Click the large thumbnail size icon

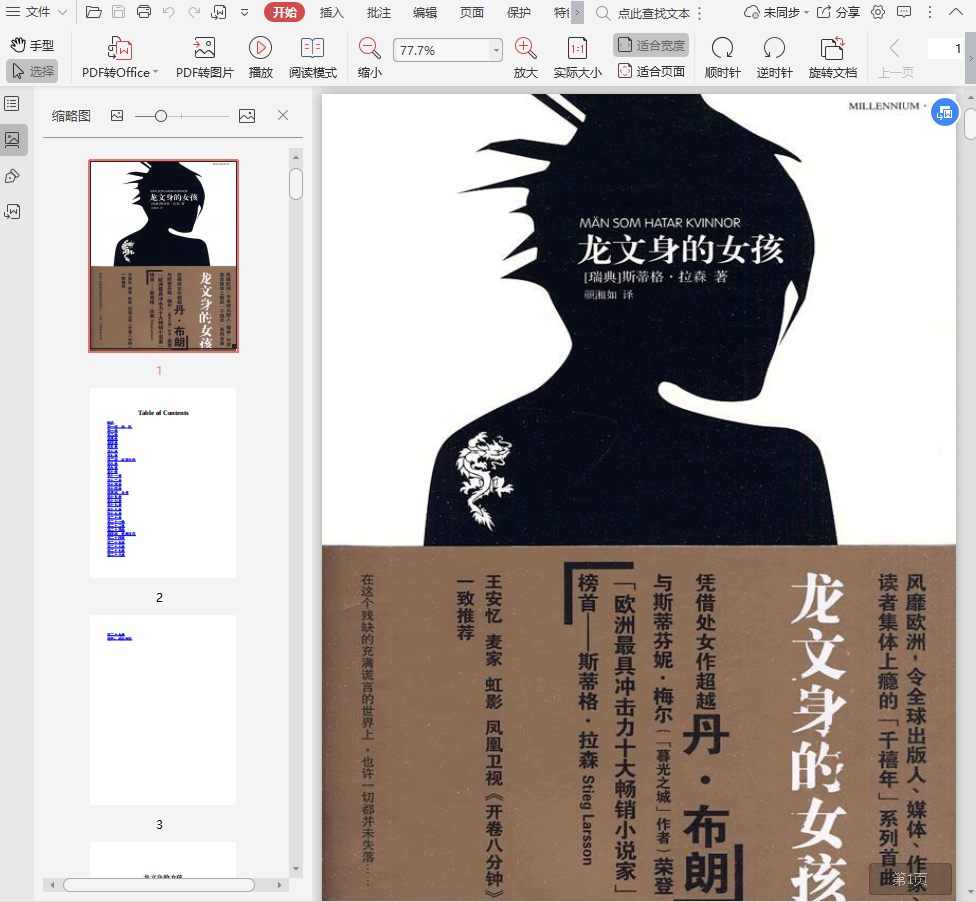(247, 116)
